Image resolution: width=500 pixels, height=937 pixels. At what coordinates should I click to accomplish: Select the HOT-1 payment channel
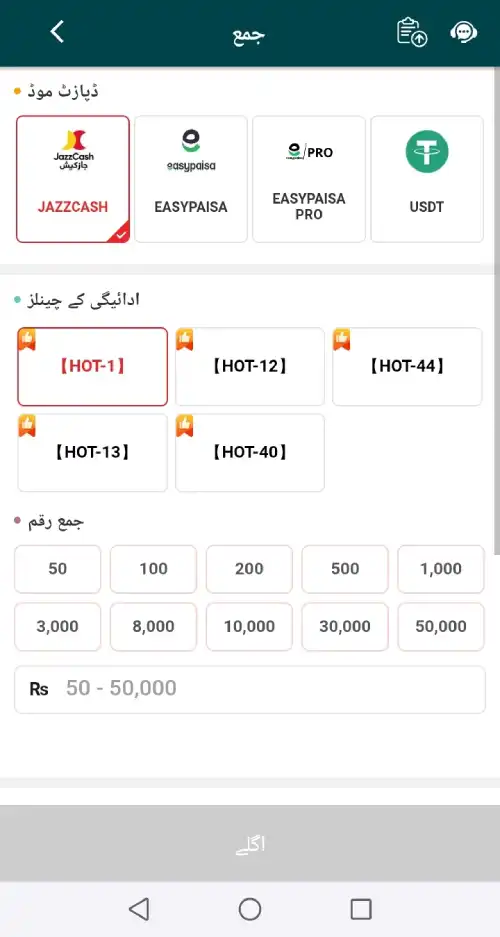tap(93, 366)
